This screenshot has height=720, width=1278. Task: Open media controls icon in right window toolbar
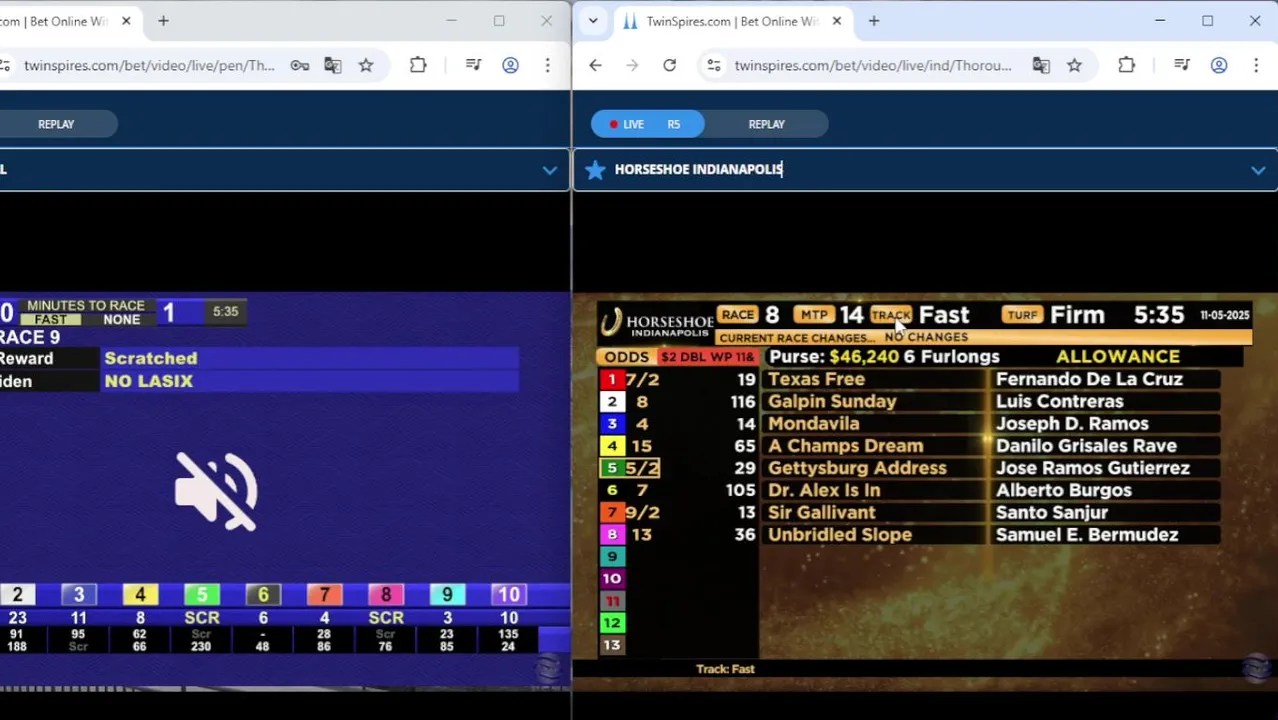tap(1182, 65)
